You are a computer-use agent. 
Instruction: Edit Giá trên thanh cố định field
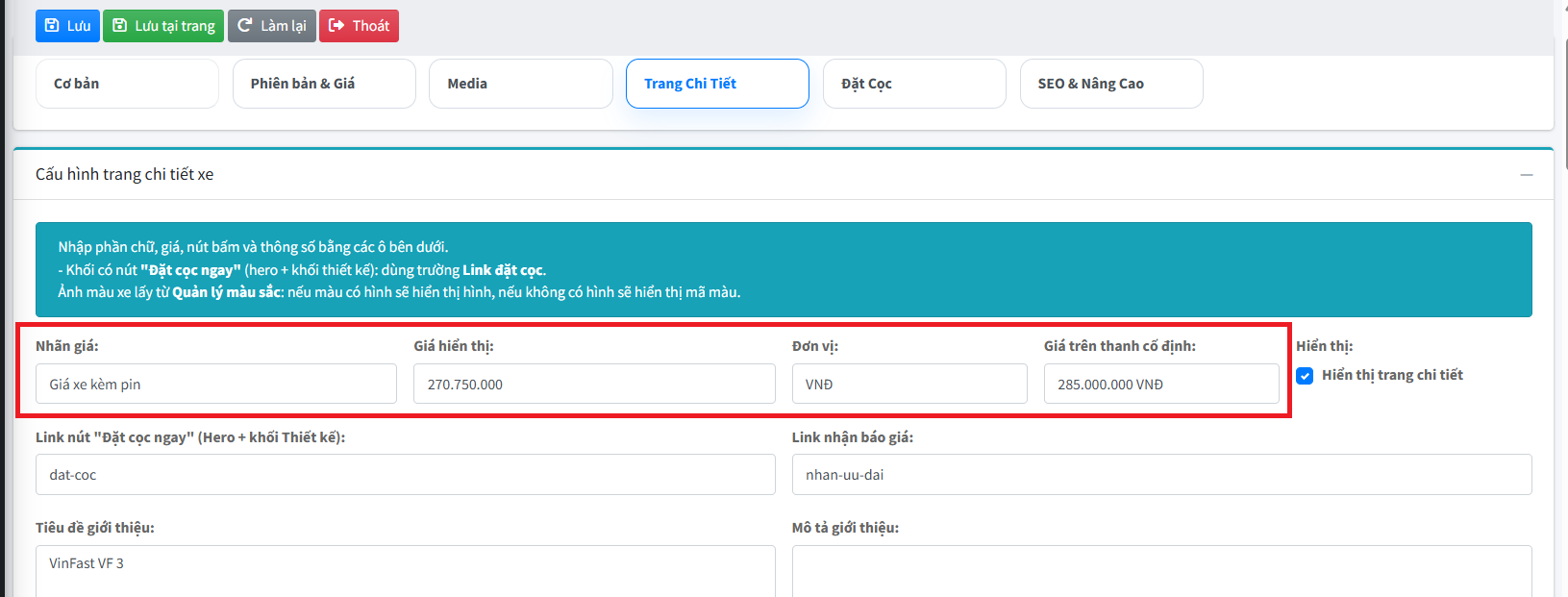1161,384
